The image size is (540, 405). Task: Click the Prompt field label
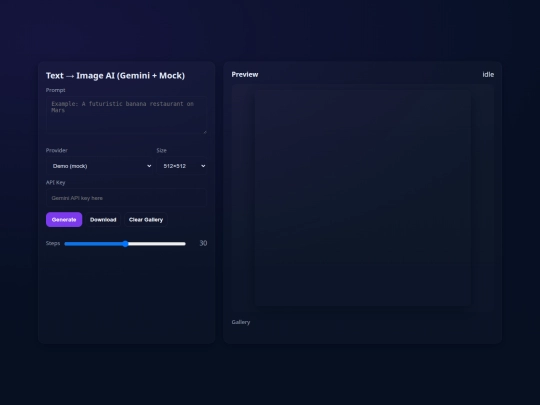[55, 90]
